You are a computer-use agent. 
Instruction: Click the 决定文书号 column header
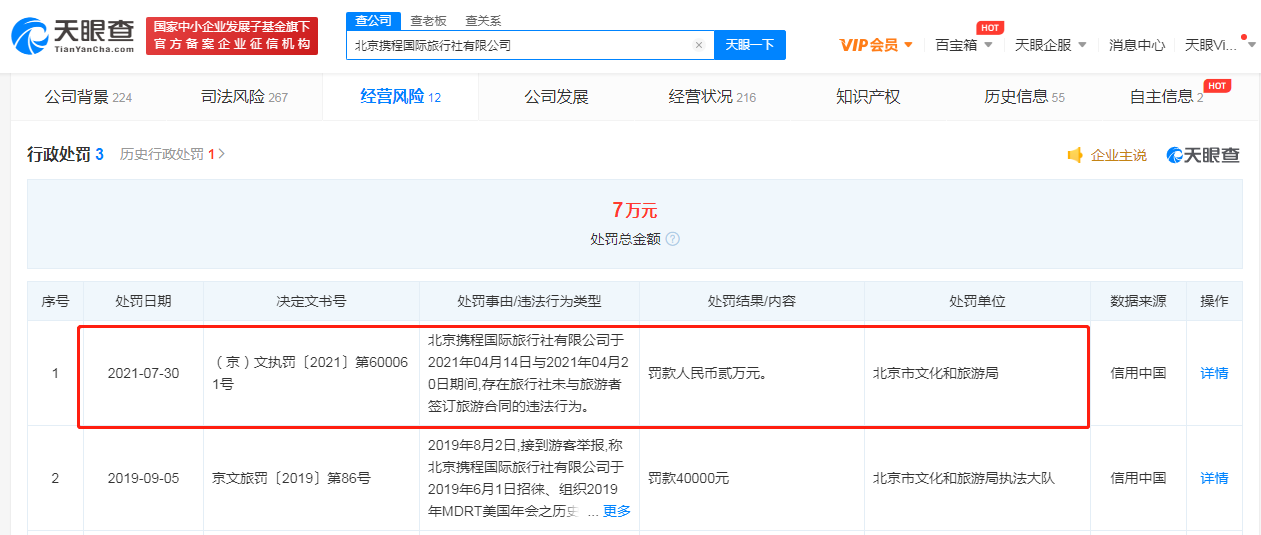pos(311,301)
